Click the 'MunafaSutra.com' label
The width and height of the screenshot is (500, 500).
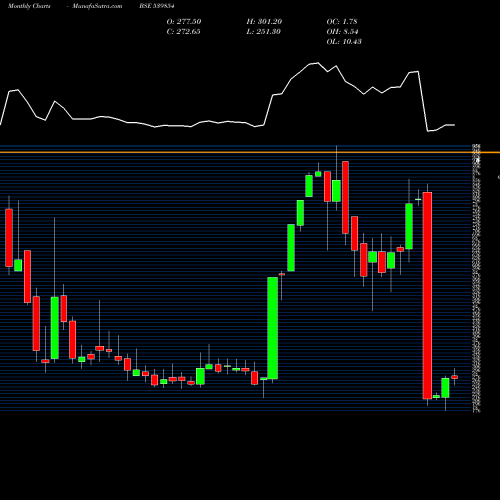click(97, 6)
